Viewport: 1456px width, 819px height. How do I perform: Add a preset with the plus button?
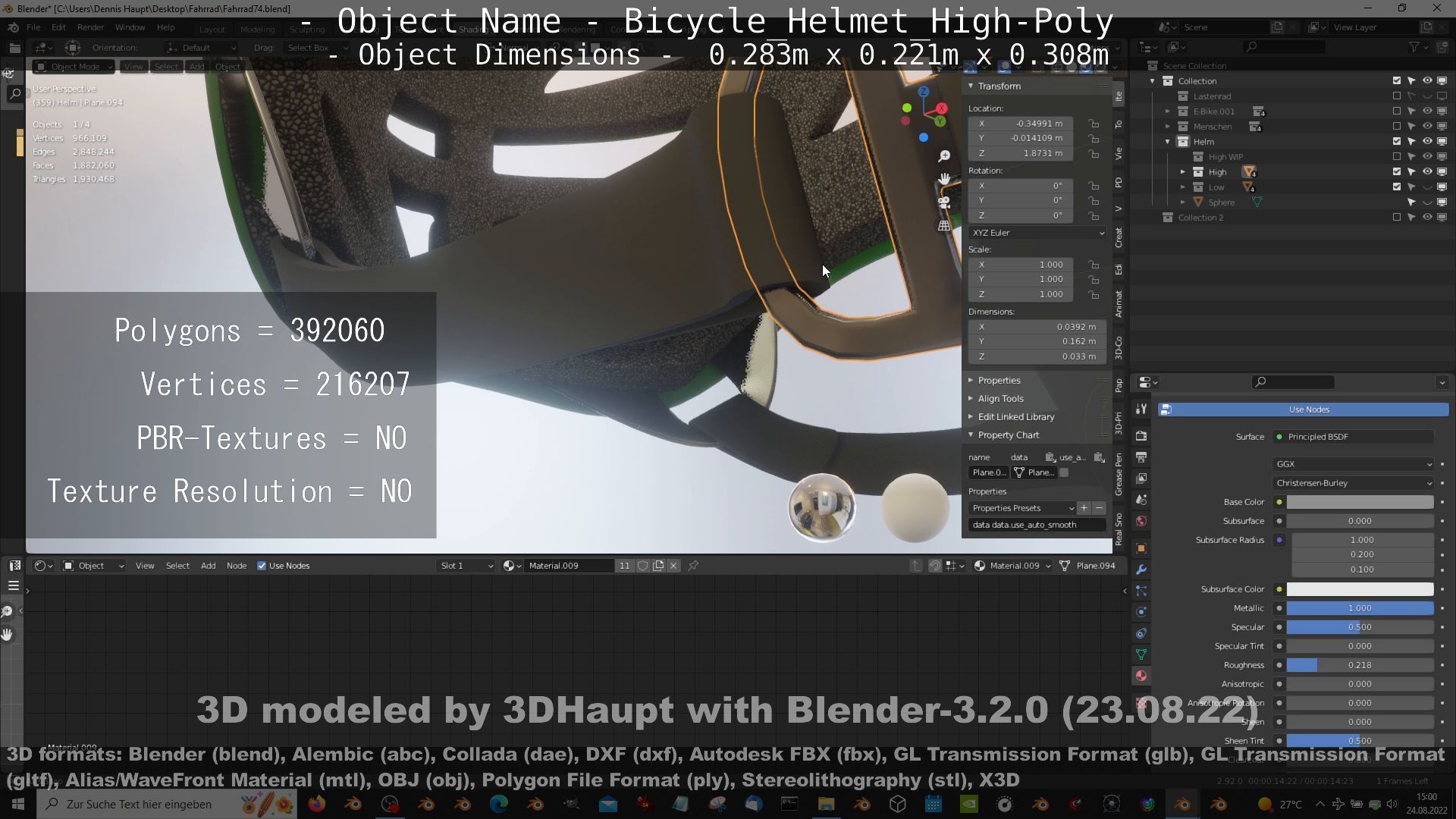(1084, 508)
